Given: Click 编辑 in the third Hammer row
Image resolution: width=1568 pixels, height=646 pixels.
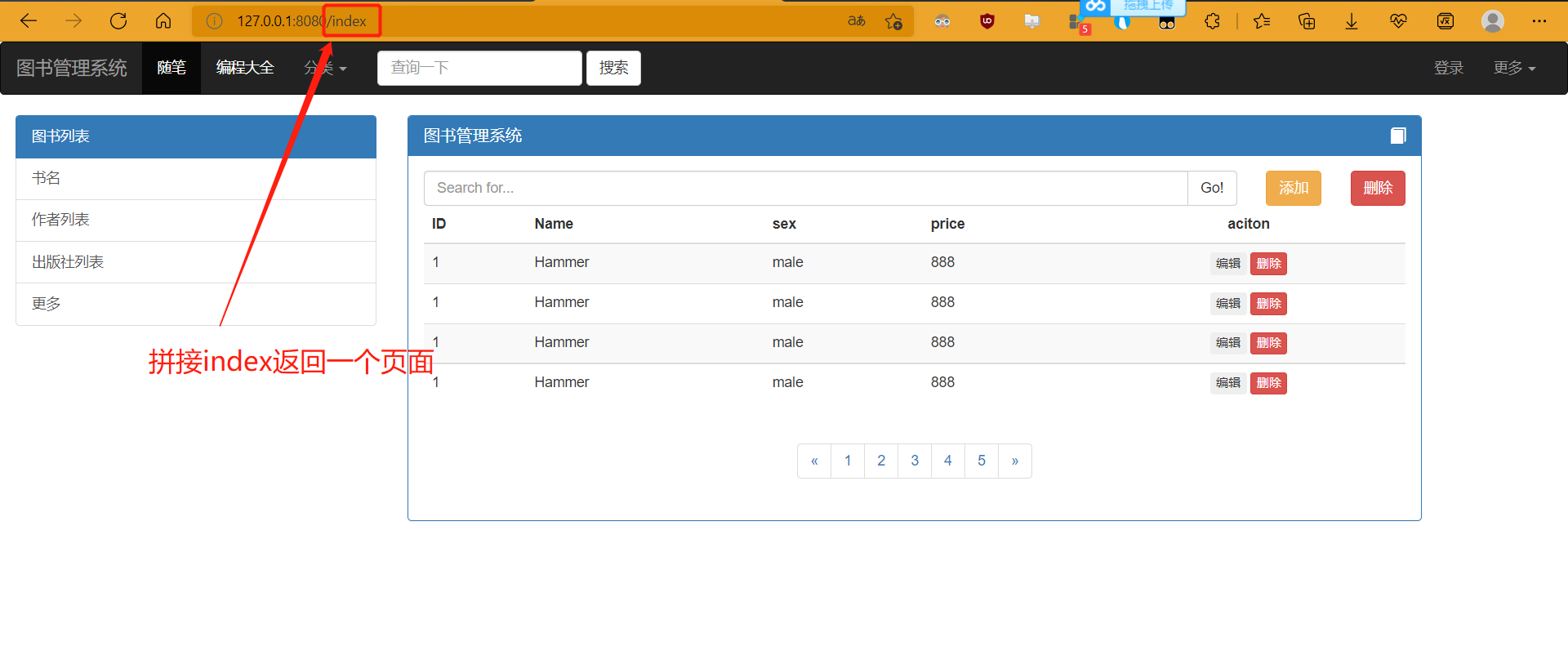Looking at the screenshot, I should (x=1228, y=343).
